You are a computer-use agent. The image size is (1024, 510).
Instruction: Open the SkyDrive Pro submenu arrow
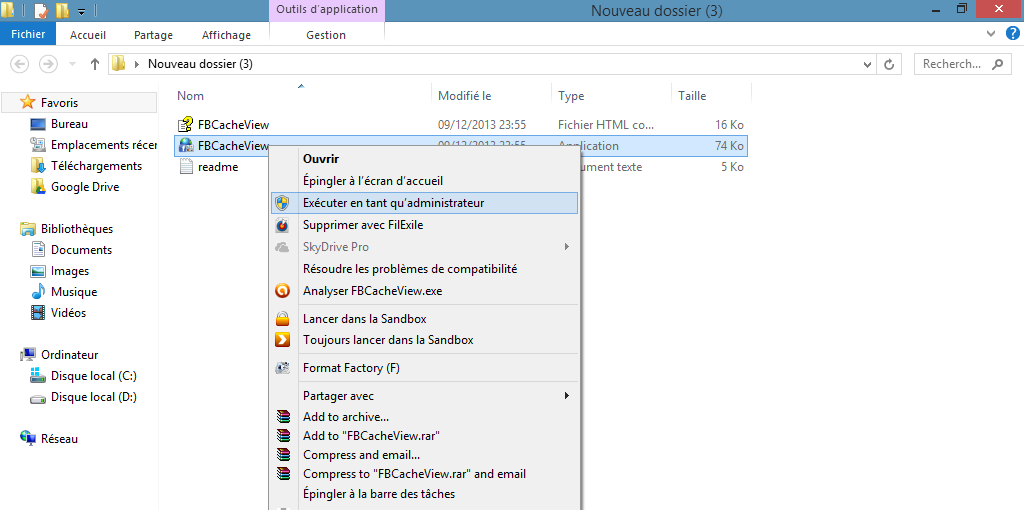pos(567,247)
